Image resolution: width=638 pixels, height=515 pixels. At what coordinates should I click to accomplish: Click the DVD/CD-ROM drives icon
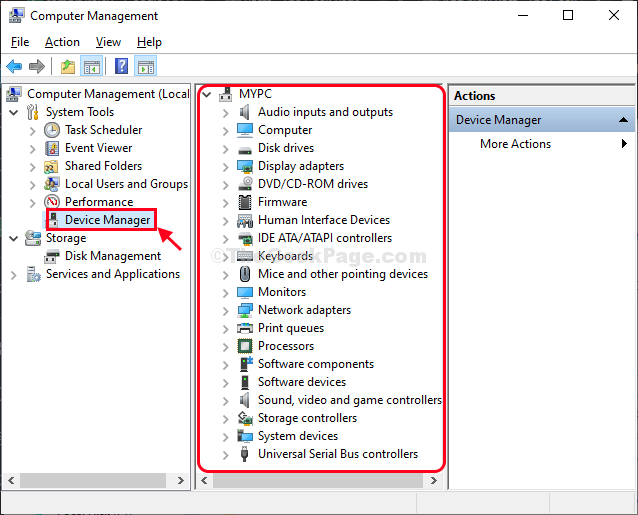(x=245, y=184)
